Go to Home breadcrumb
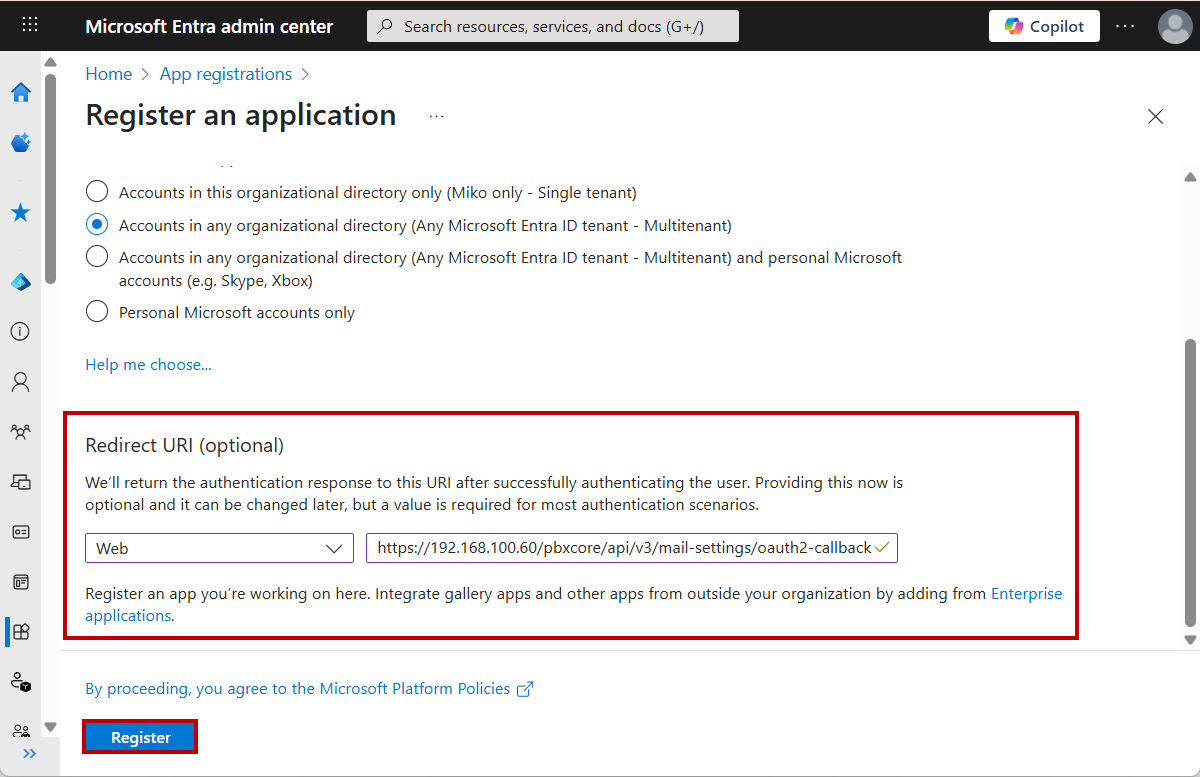The image size is (1200, 777). click(108, 74)
